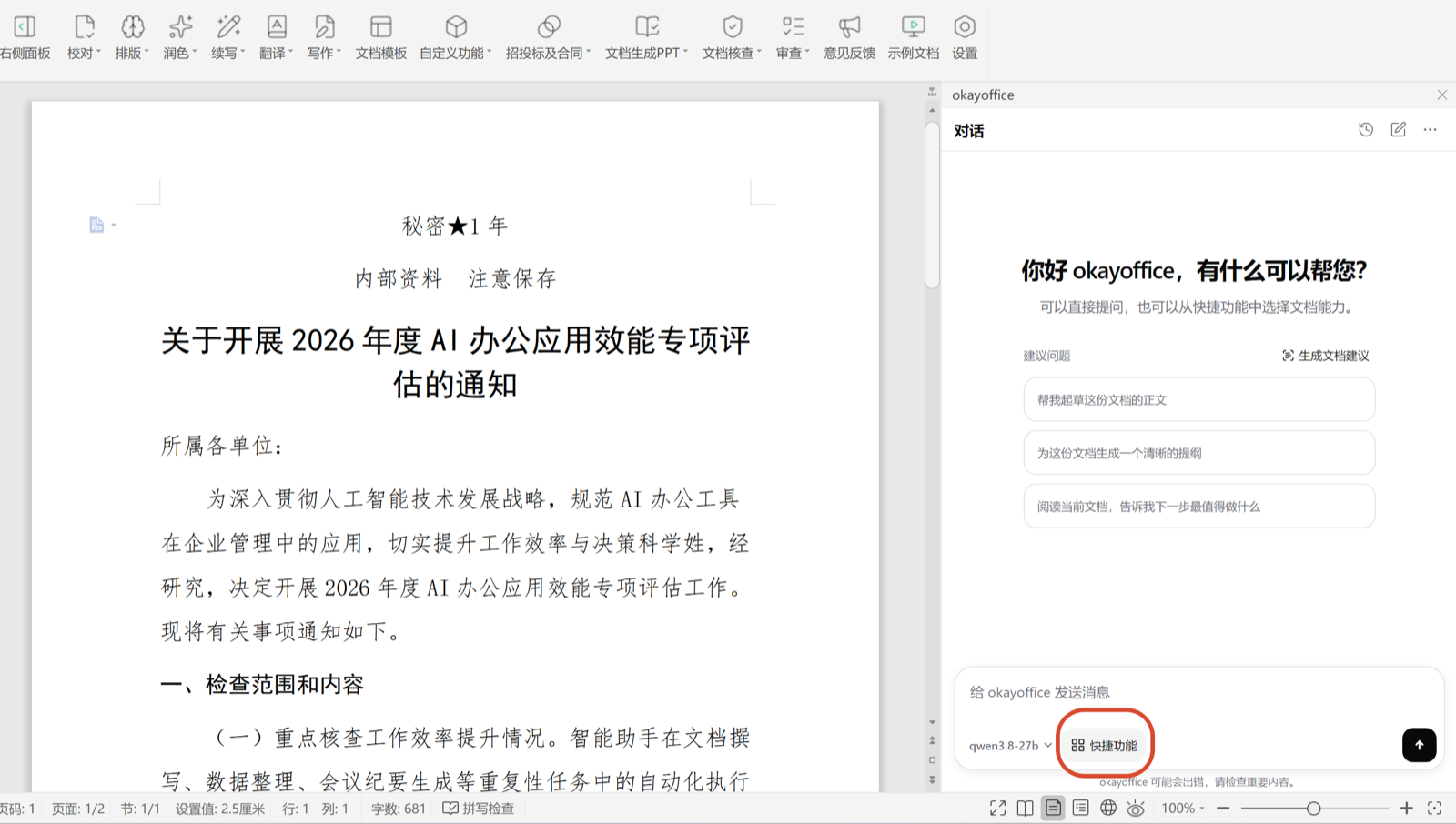Open the 写作 writing tool
Screen dimensions: 1456x824
(x=324, y=37)
